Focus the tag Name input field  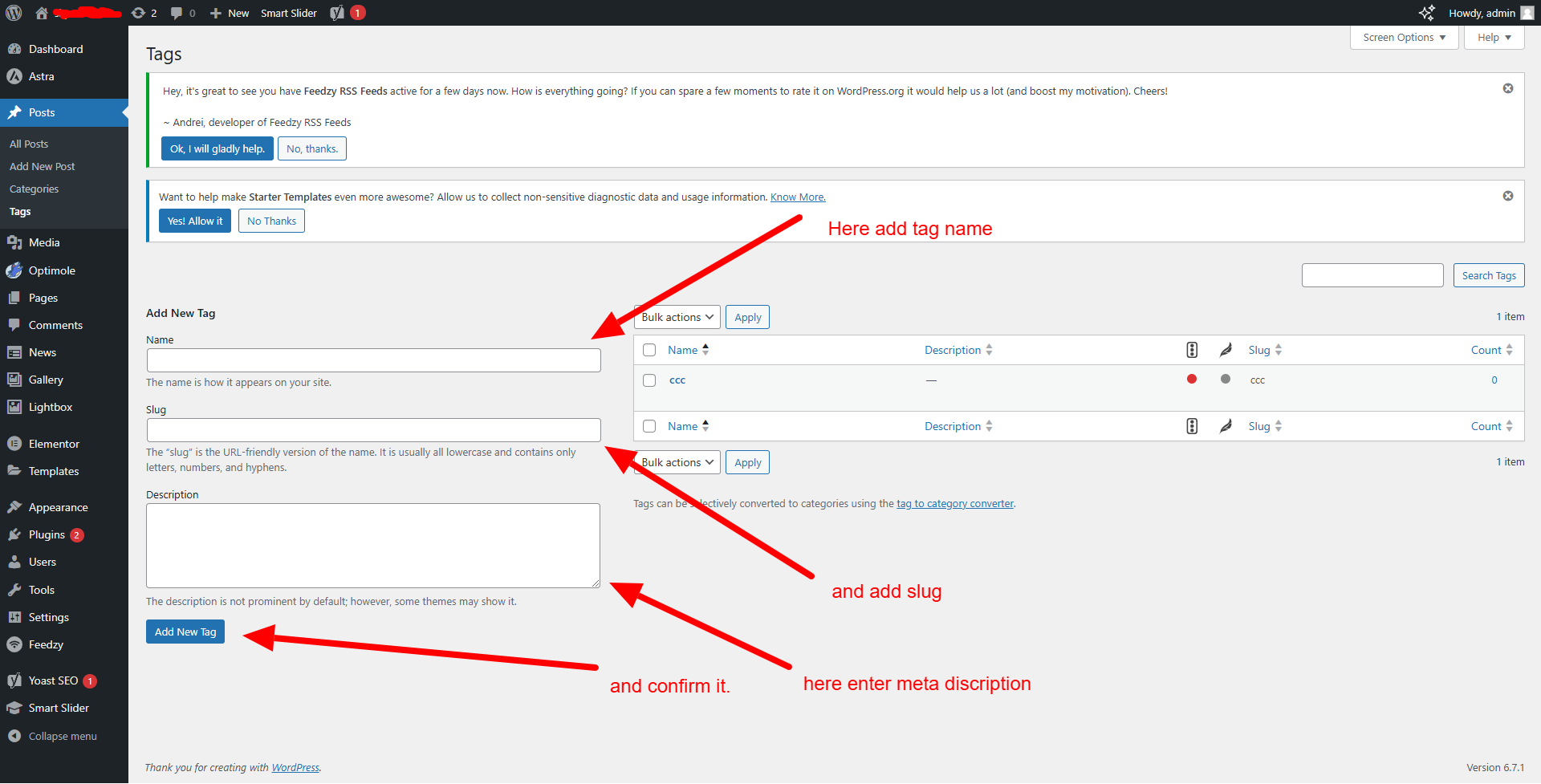(x=373, y=360)
